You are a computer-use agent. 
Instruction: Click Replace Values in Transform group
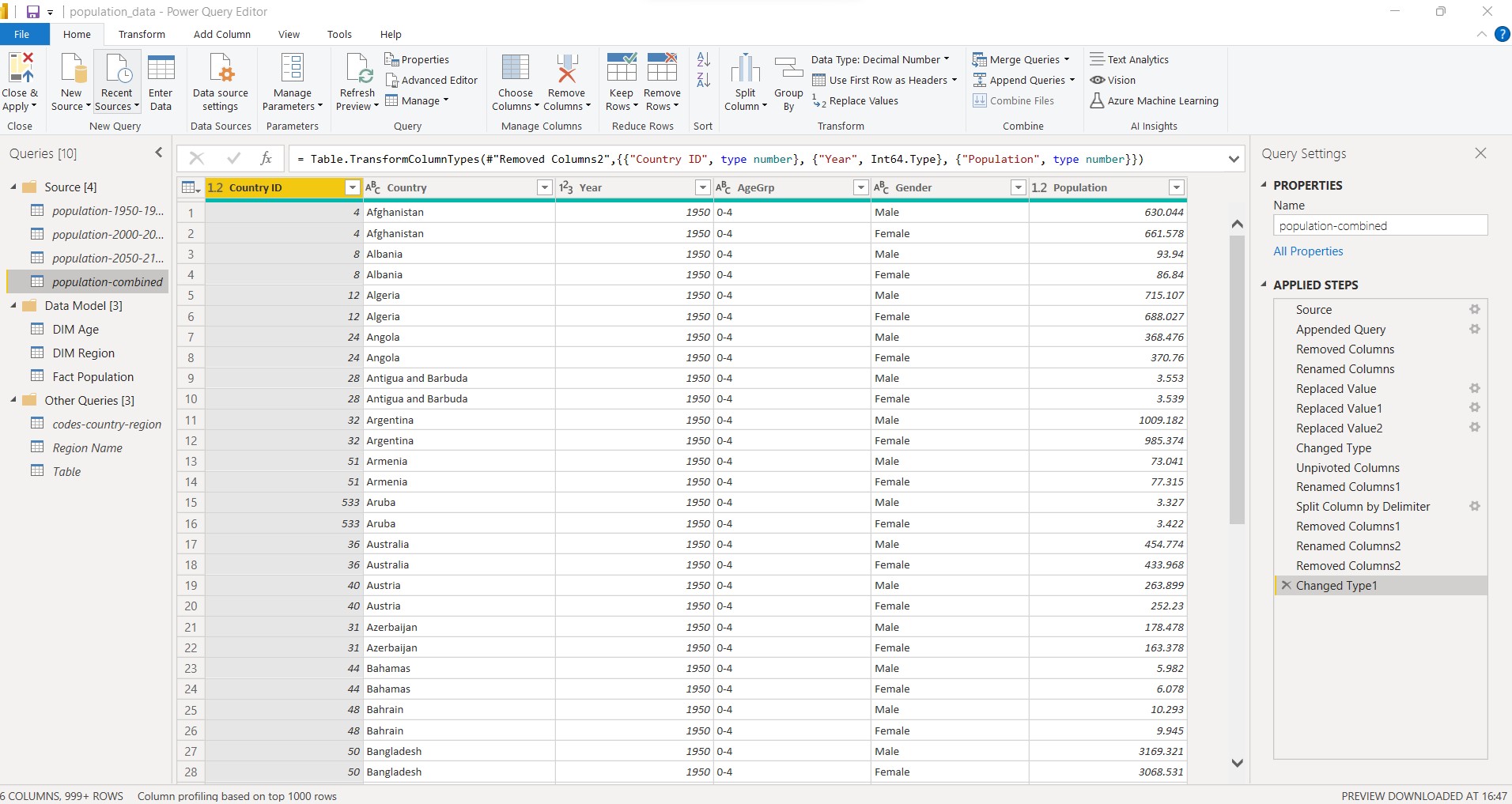pos(855,100)
